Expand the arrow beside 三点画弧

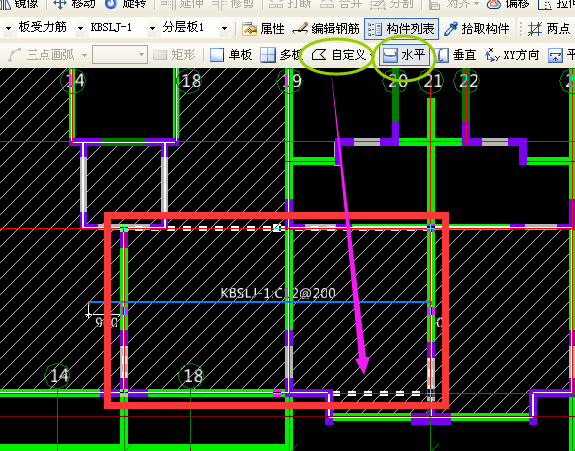pyautogui.click(x=85, y=55)
